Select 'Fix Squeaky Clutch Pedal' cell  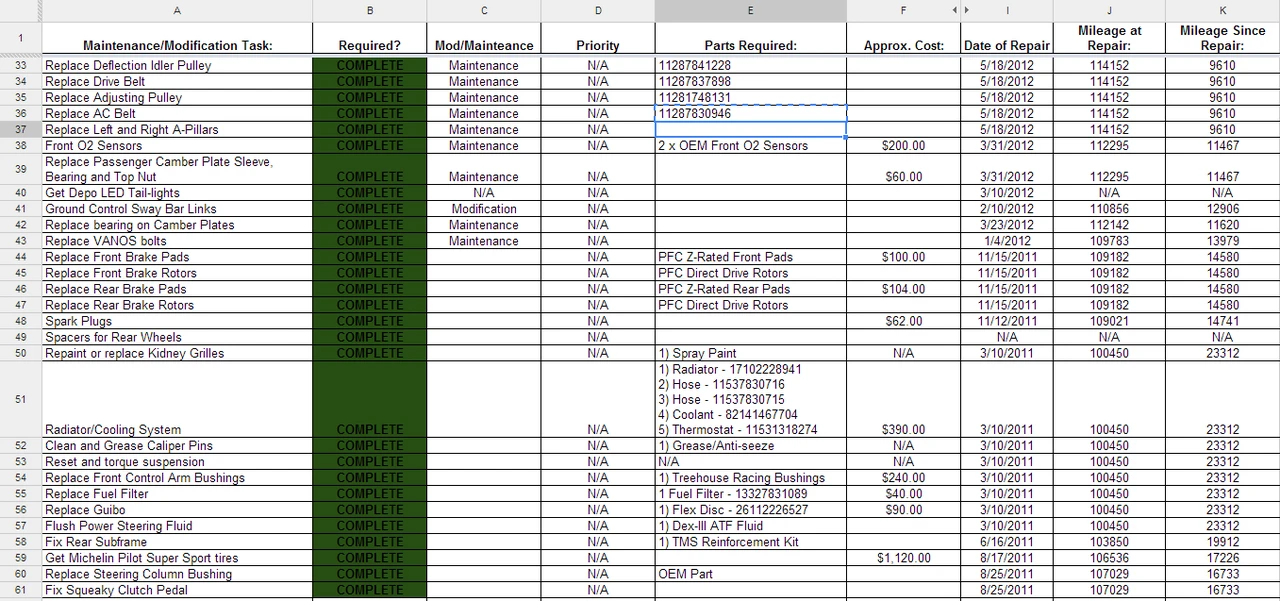177,590
